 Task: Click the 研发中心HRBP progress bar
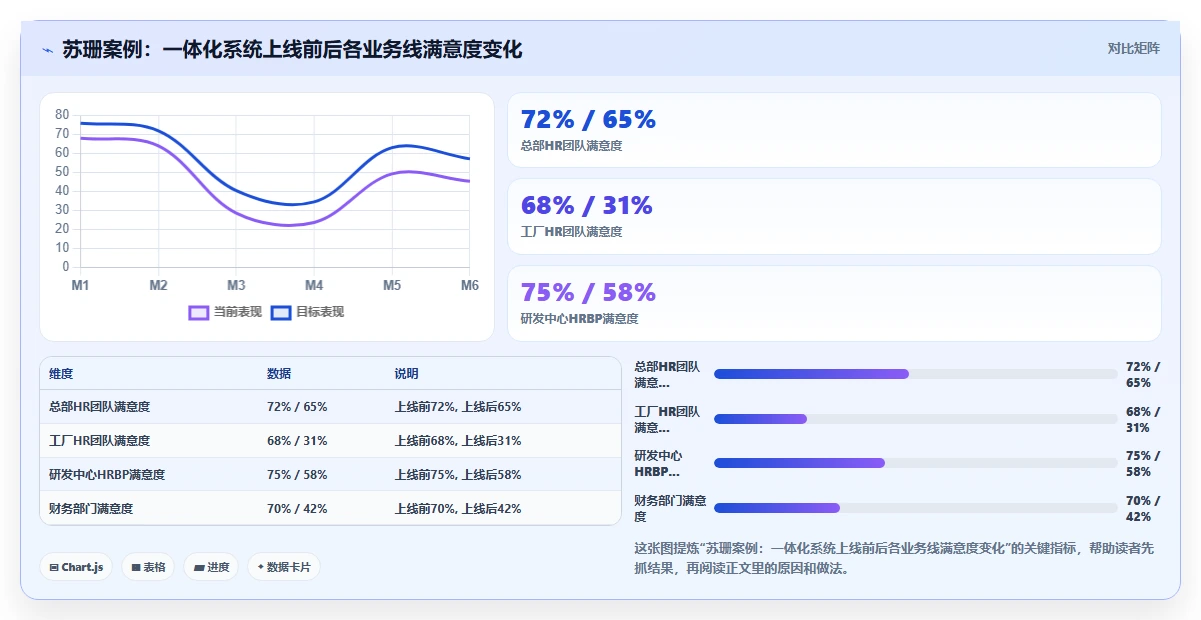point(915,463)
